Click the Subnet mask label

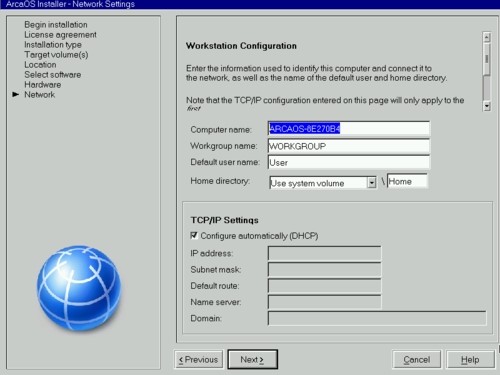tap(216, 270)
